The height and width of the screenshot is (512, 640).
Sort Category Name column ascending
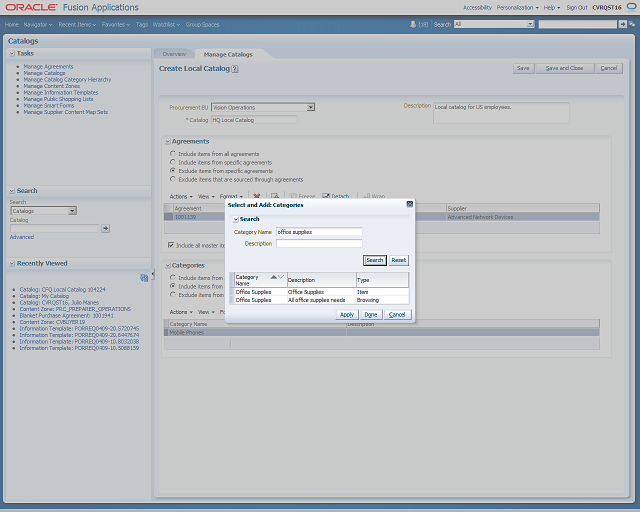click(x=273, y=277)
